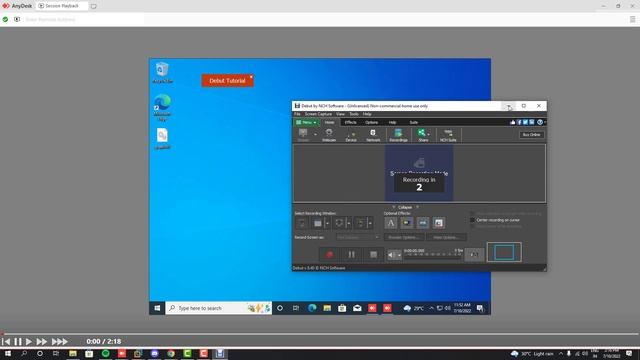This screenshot has height=360, width=640.
Task: Click the thumbs-up like icon in Debut
Action: (x=513, y=122)
